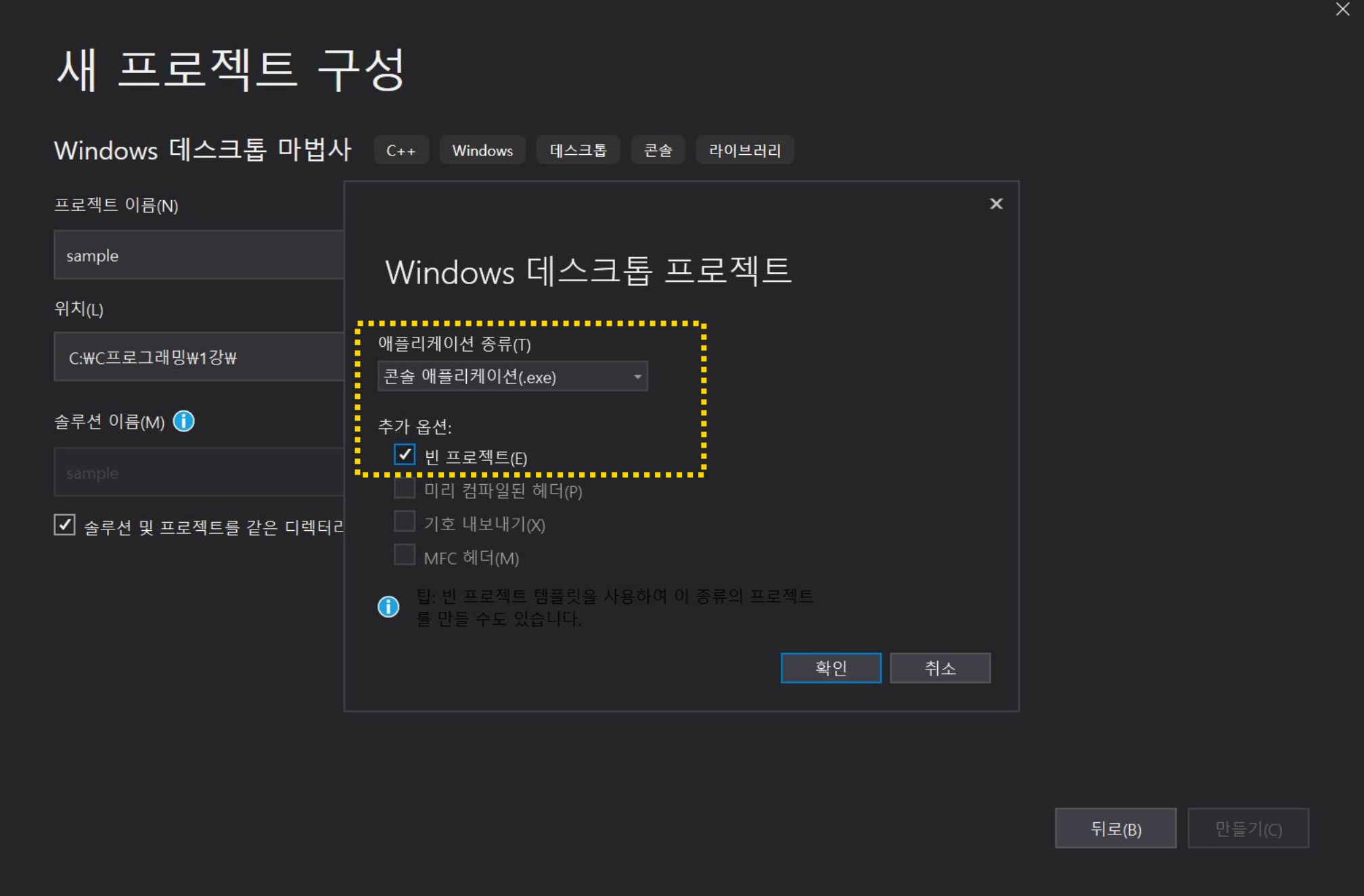Image resolution: width=1364 pixels, height=896 pixels.
Task: Uncheck 솔루션 및 프로젝트를 같은 디렉터리 checkbox
Action: (64, 525)
